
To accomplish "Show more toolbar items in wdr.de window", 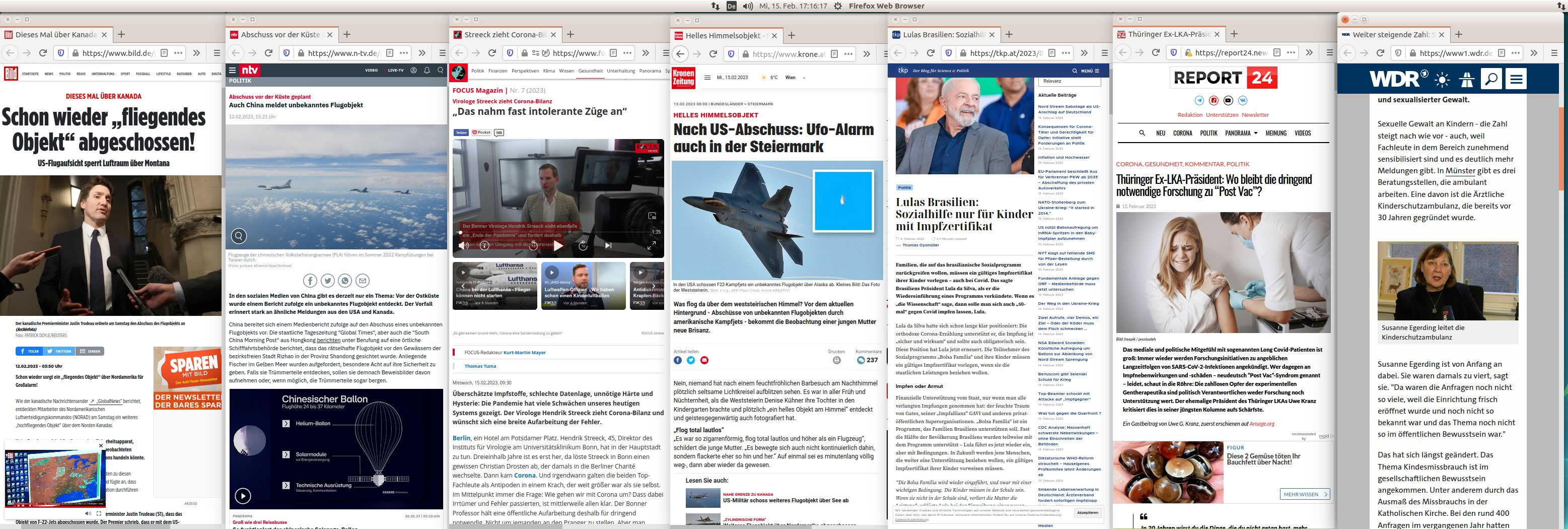I will point(1533,53).
